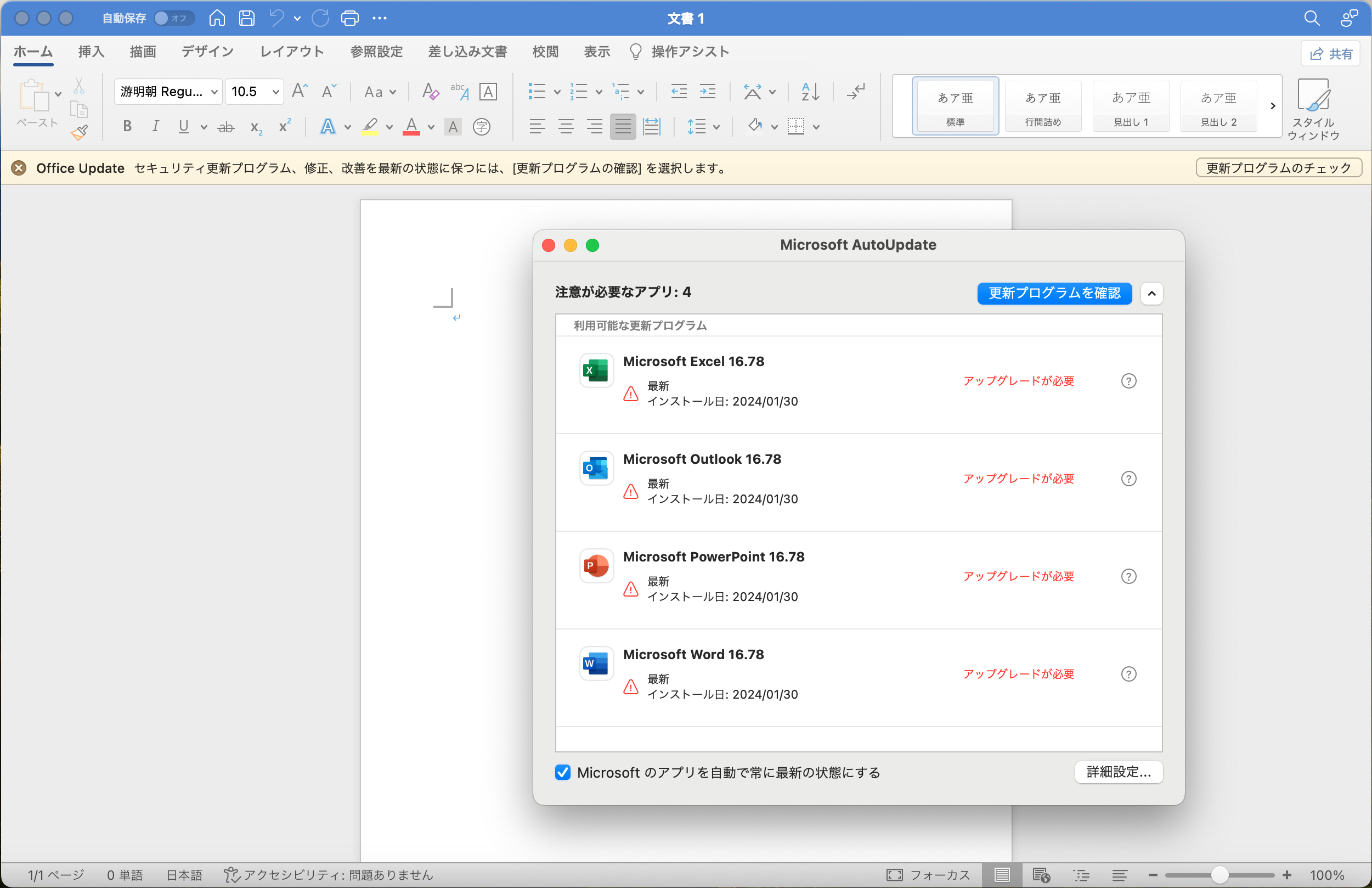Expand numbered list options arrow

coord(599,92)
